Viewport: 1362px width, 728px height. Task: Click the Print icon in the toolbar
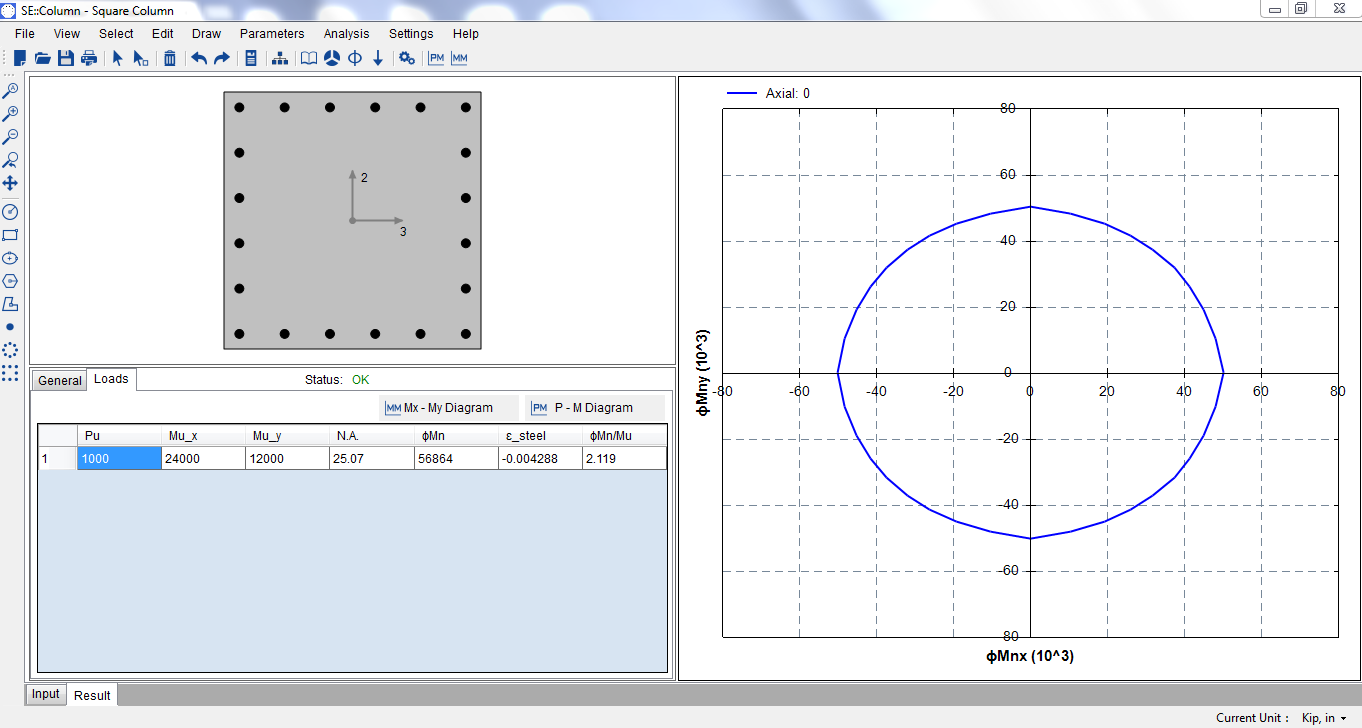click(x=89, y=58)
